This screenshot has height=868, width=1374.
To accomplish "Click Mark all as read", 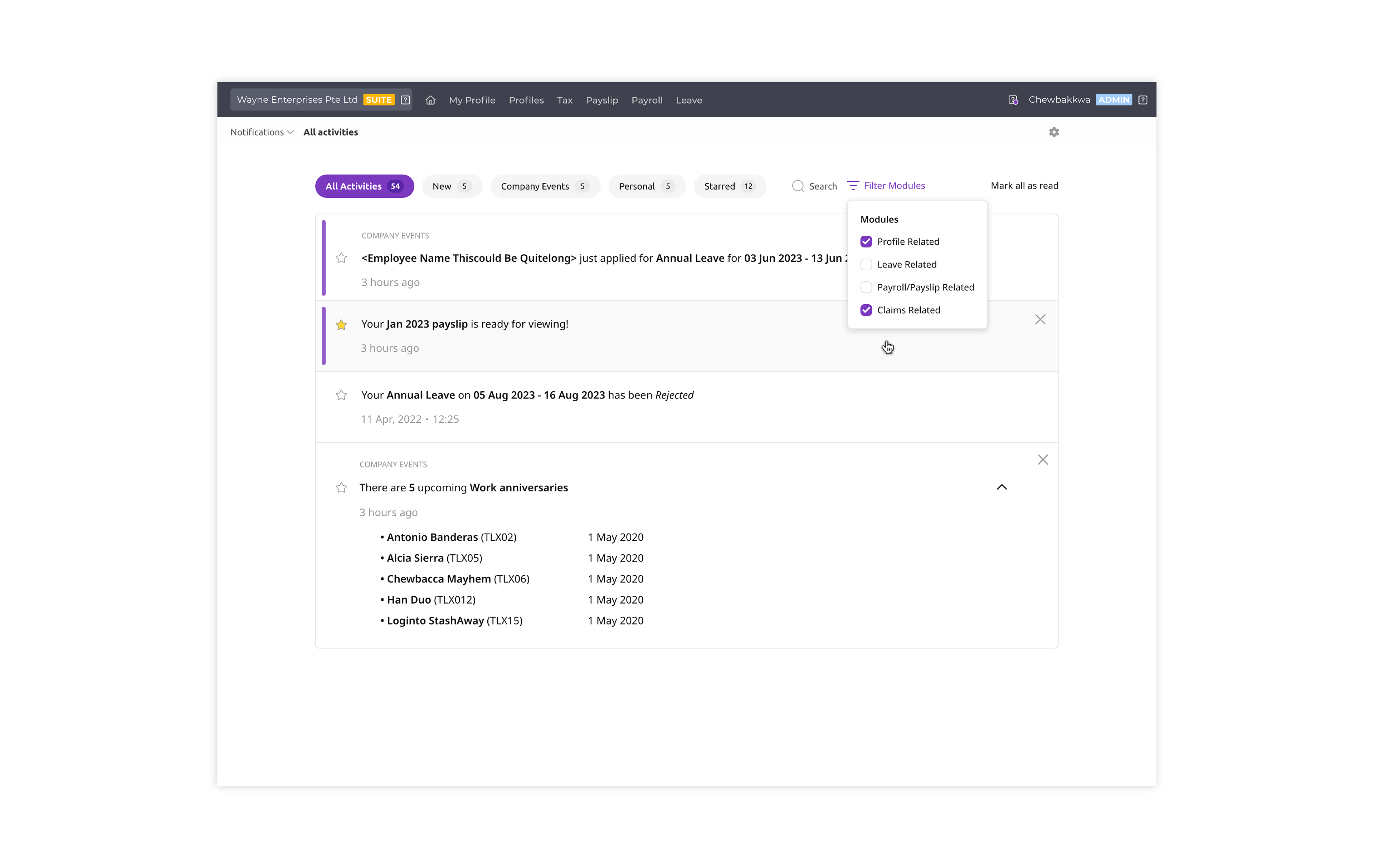I will [x=1024, y=186].
